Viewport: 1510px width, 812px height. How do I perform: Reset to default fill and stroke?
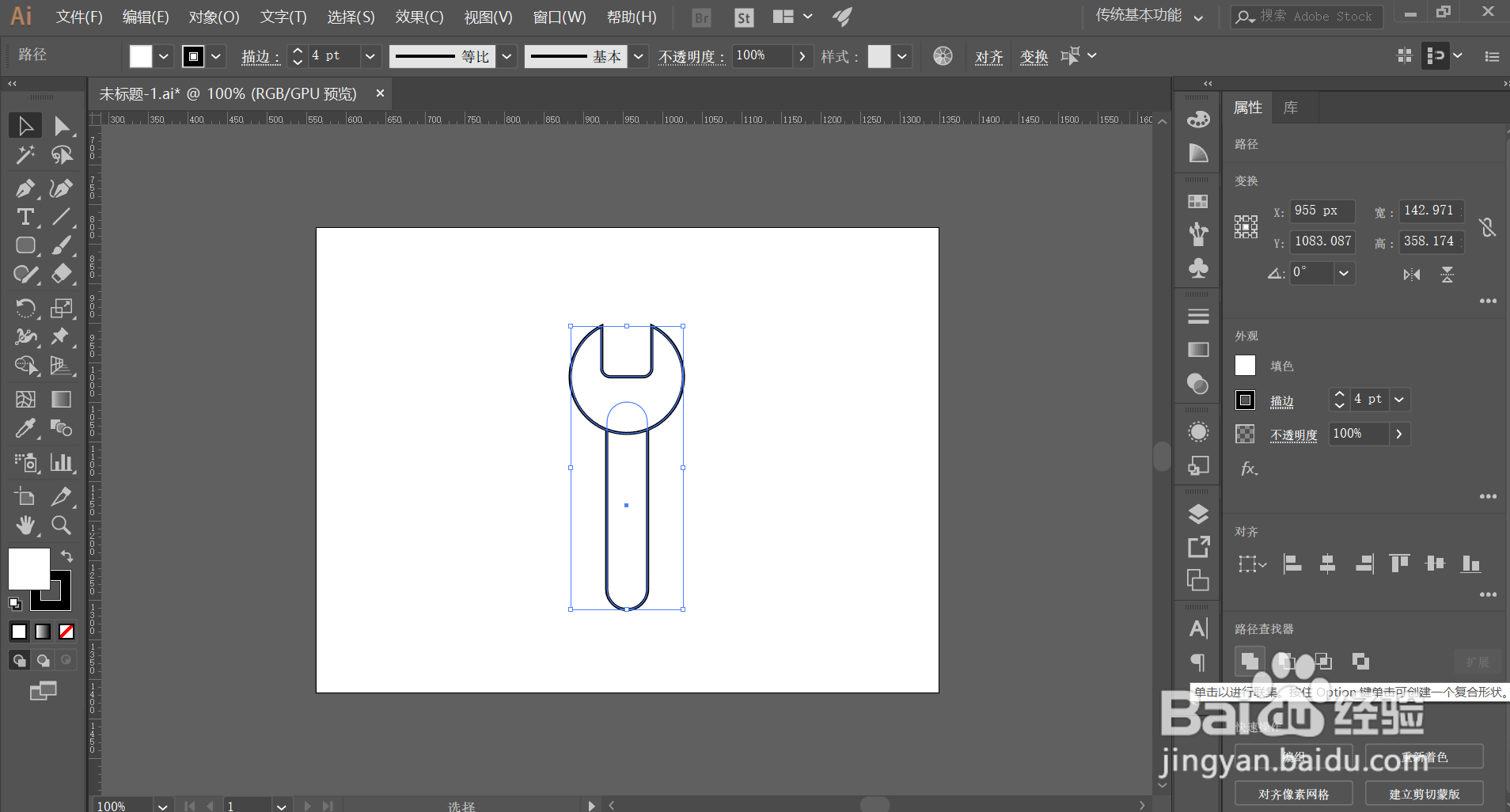point(15,603)
